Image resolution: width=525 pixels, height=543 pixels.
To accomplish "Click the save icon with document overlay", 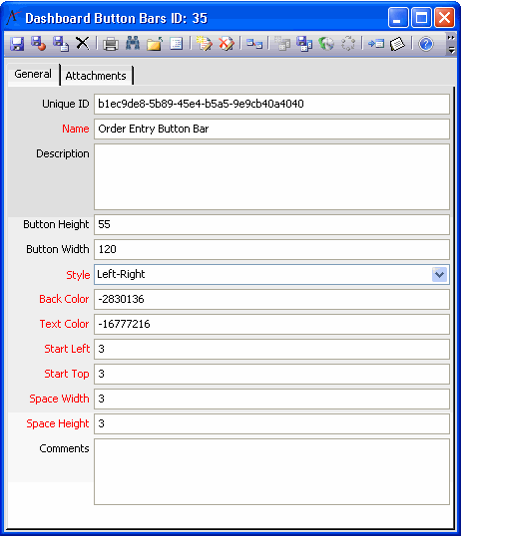I will [x=61, y=44].
